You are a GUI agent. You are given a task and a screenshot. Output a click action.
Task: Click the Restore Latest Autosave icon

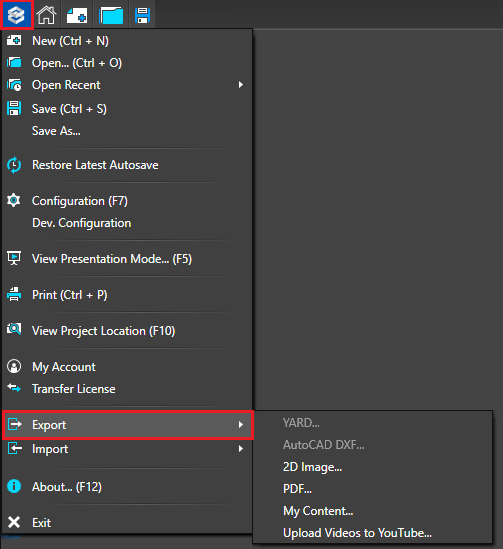tap(14, 165)
